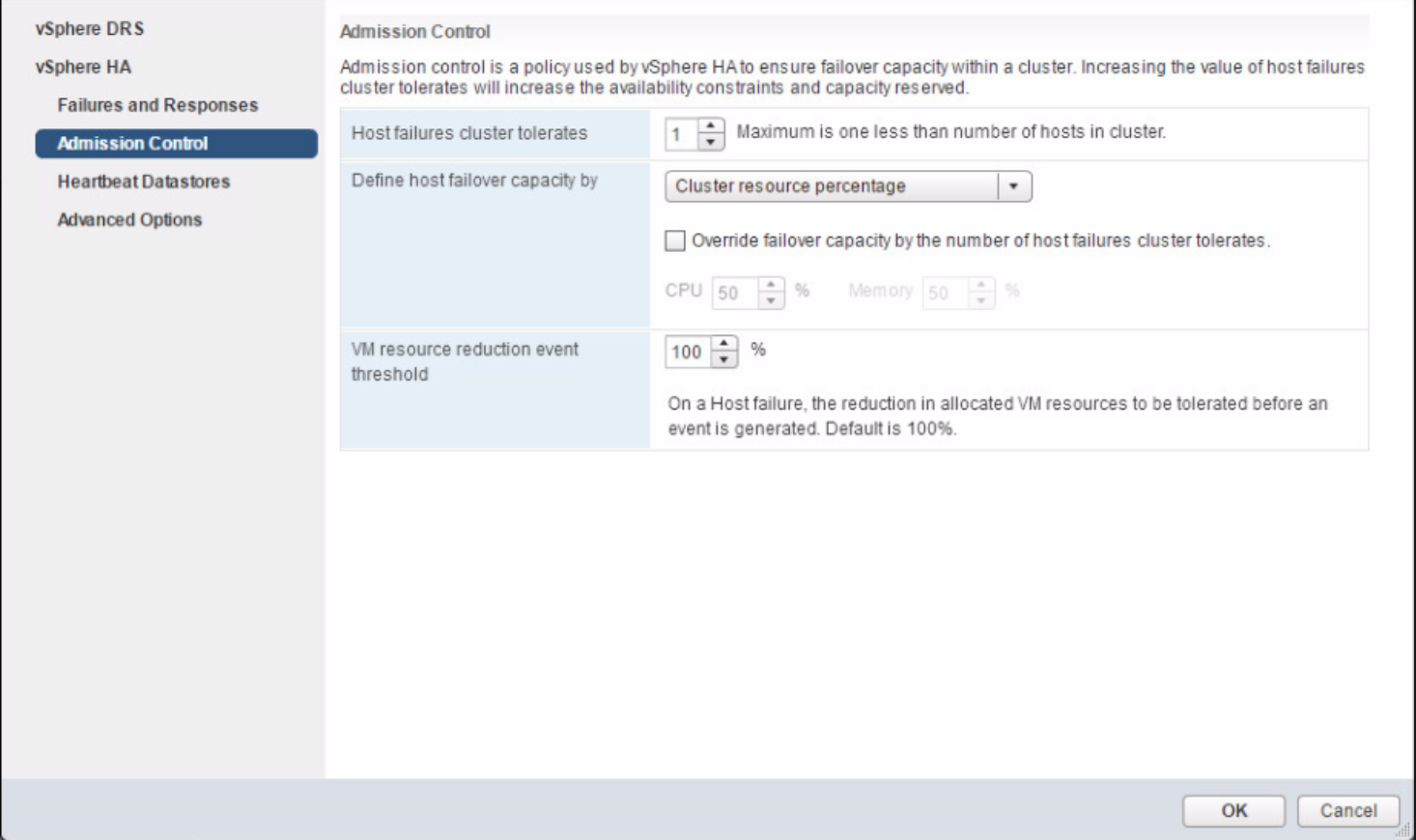Open Heartbeat Datastores settings

pyautogui.click(x=144, y=182)
